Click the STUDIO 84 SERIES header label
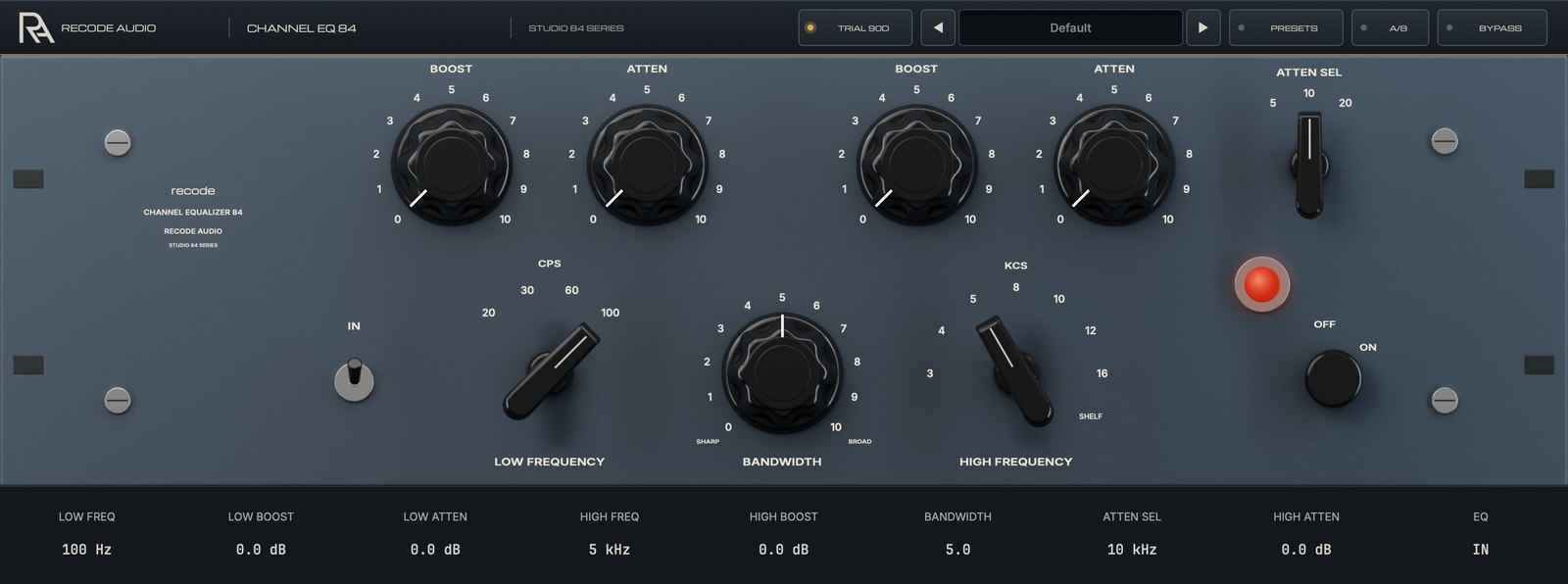 (576, 28)
